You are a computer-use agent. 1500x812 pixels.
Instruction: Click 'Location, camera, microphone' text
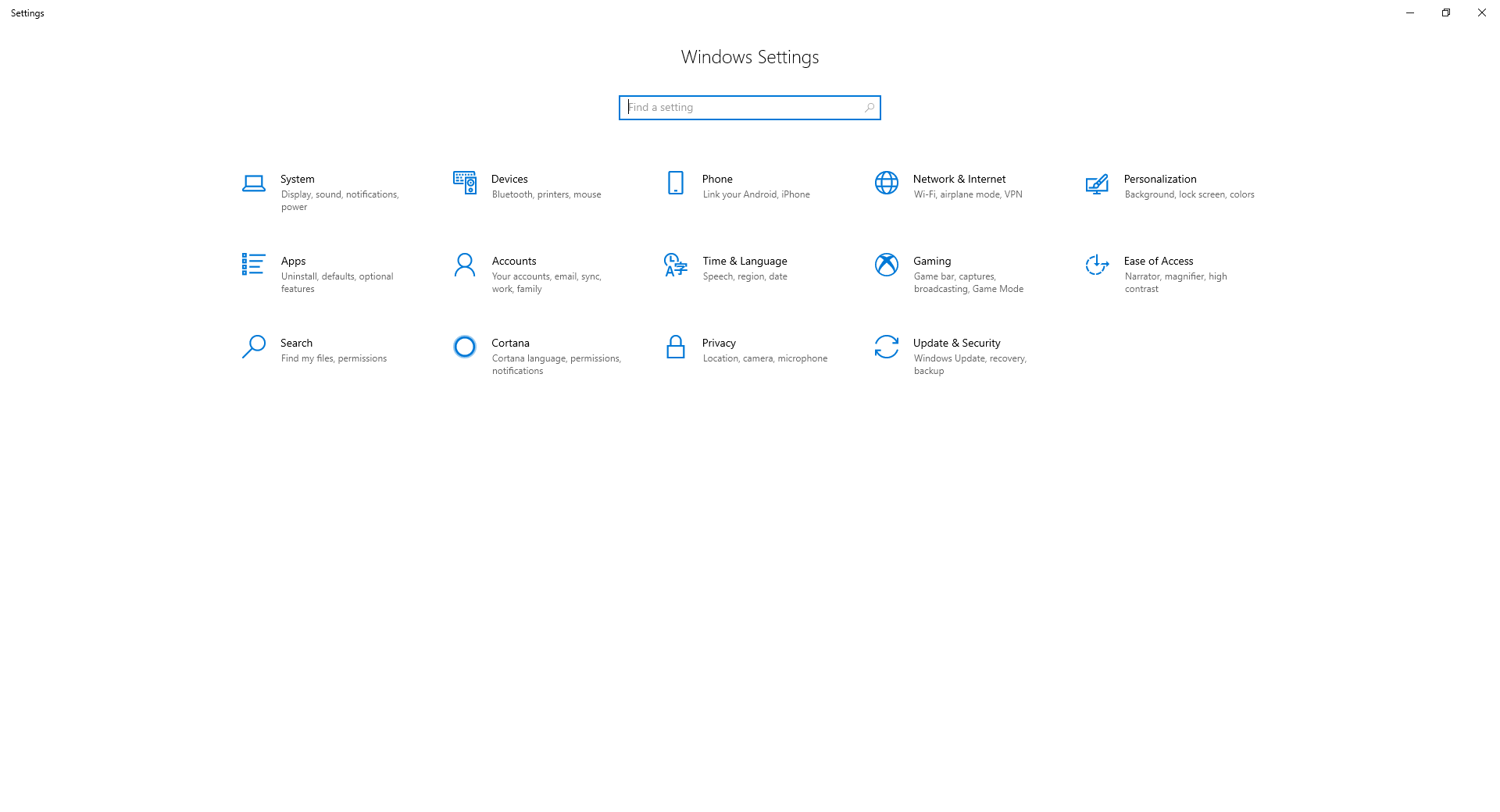765,358
